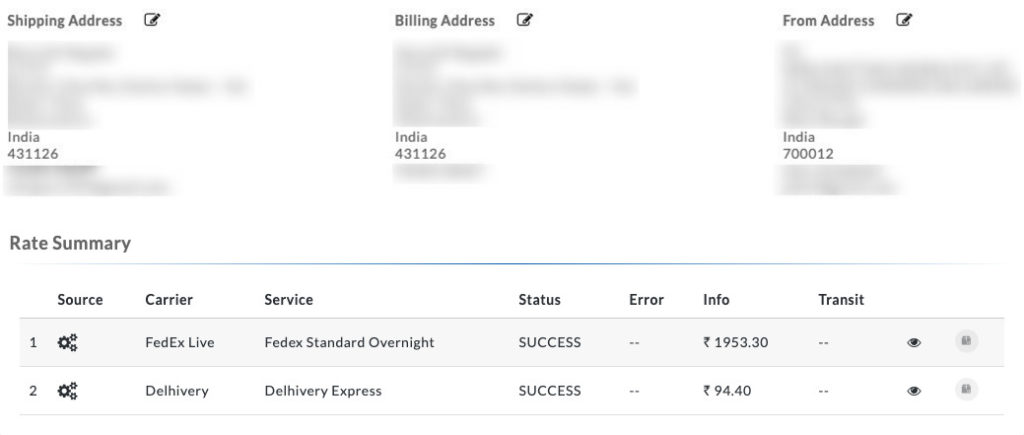Viewport: 1024px width, 435px height.
Task: Click the Delhivery Express service cell
Action: pos(323,391)
